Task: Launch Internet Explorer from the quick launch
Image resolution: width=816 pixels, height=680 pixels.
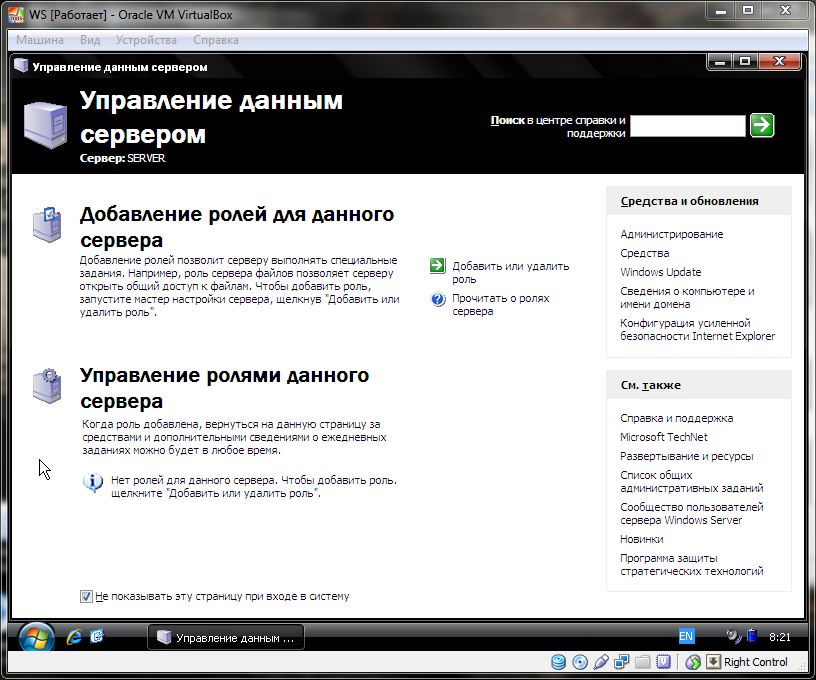Action: (x=74, y=636)
